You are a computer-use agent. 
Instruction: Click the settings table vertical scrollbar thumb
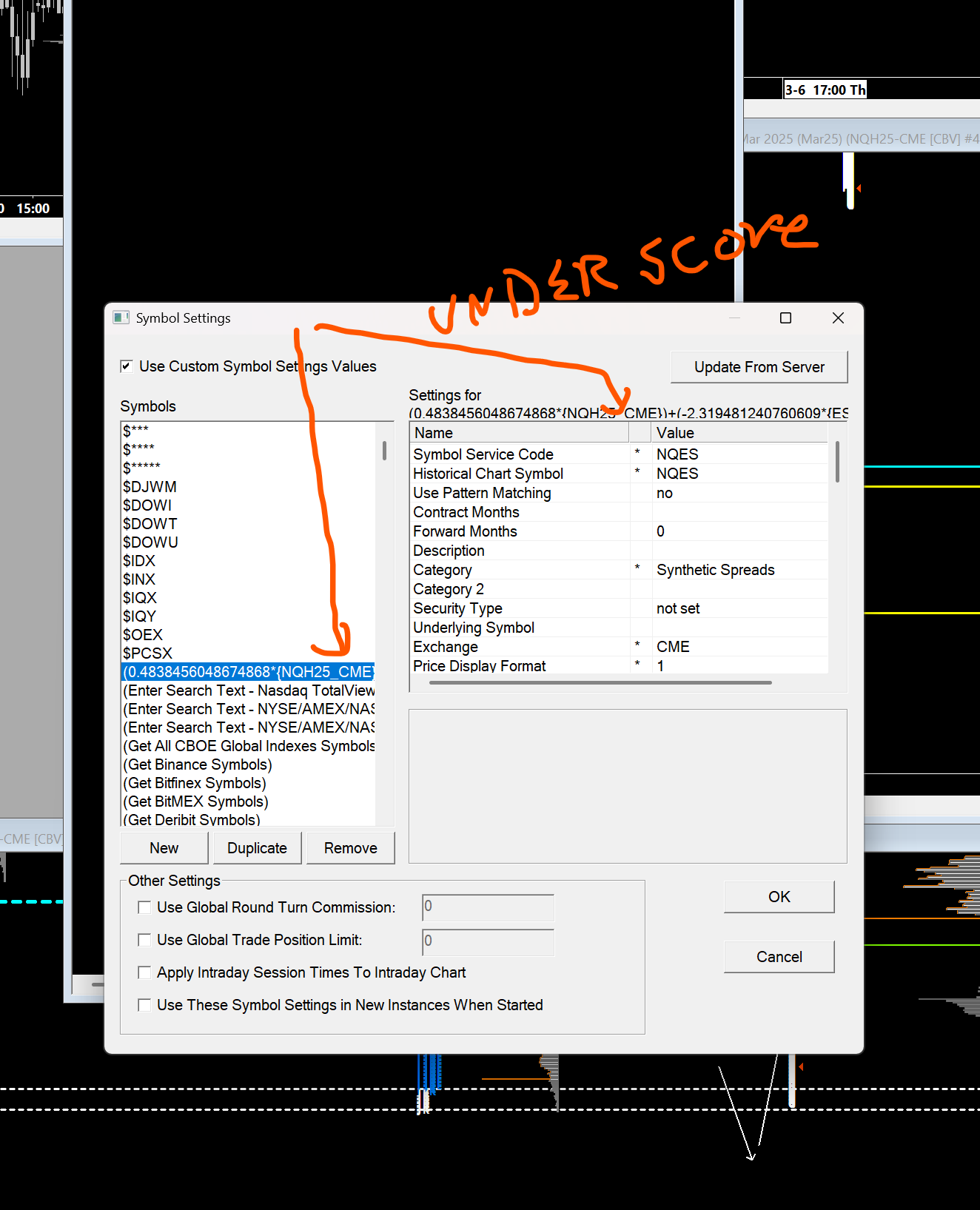[837, 462]
